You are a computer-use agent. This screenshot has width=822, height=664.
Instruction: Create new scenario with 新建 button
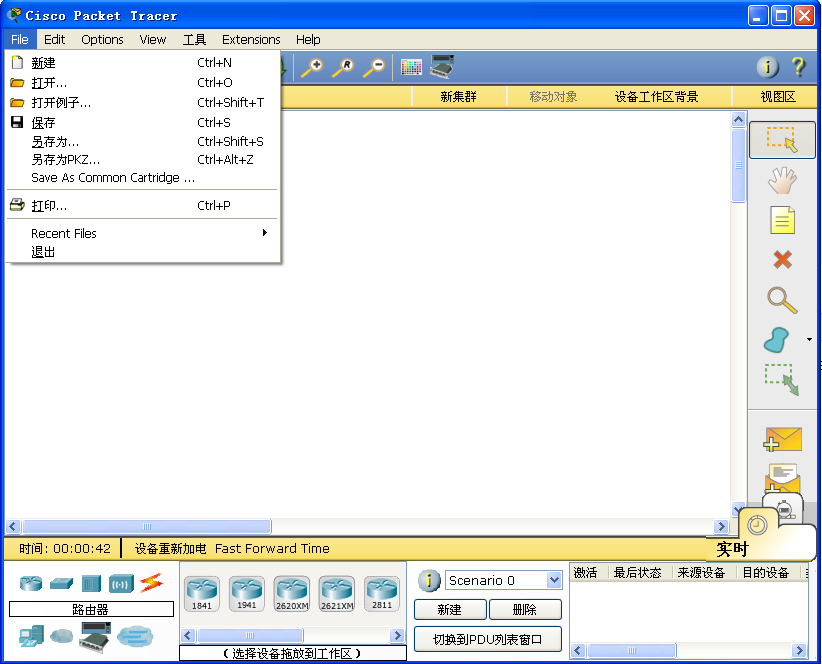pyautogui.click(x=450, y=610)
